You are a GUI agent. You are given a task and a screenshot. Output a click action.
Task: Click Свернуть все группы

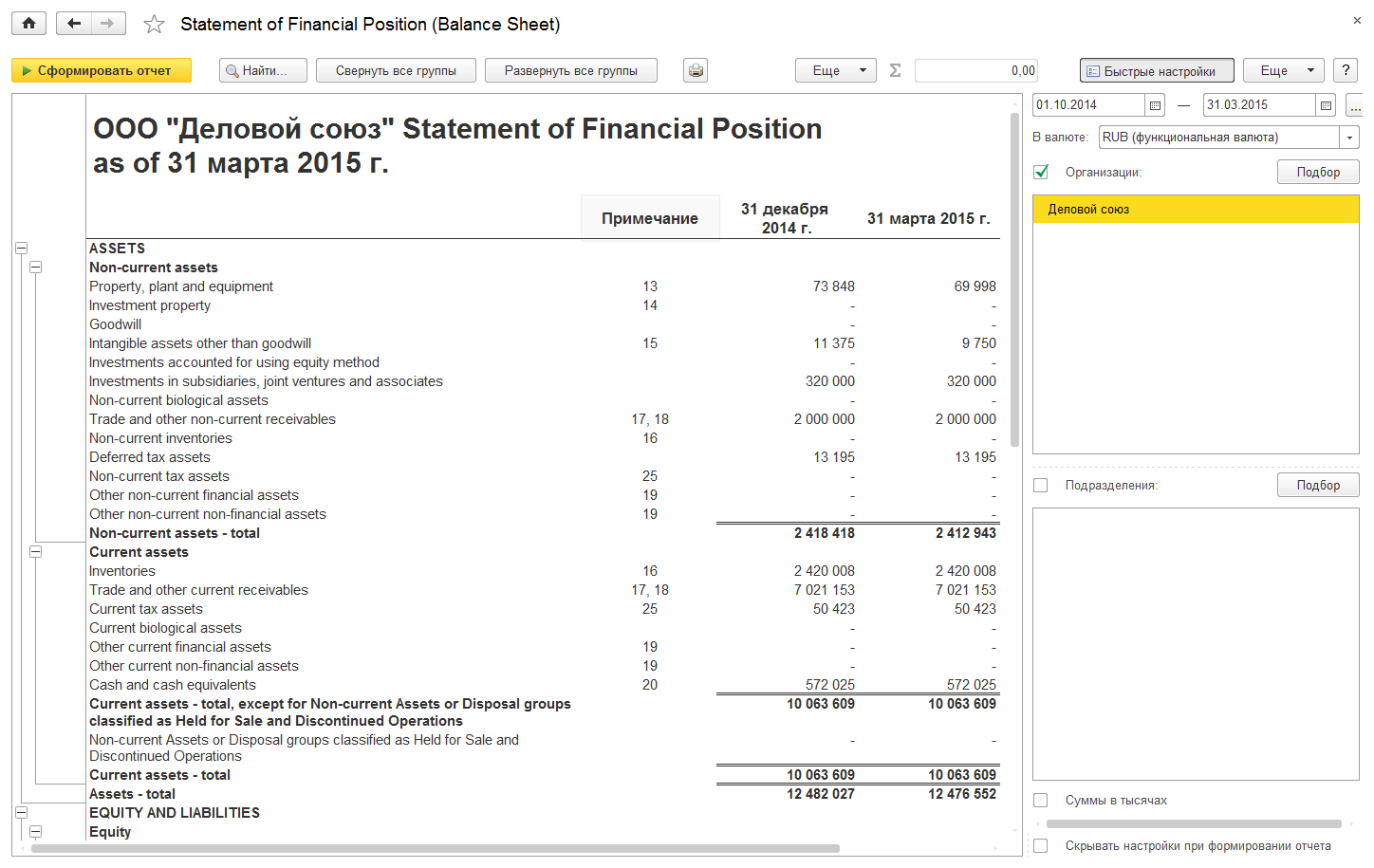[396, 70]
